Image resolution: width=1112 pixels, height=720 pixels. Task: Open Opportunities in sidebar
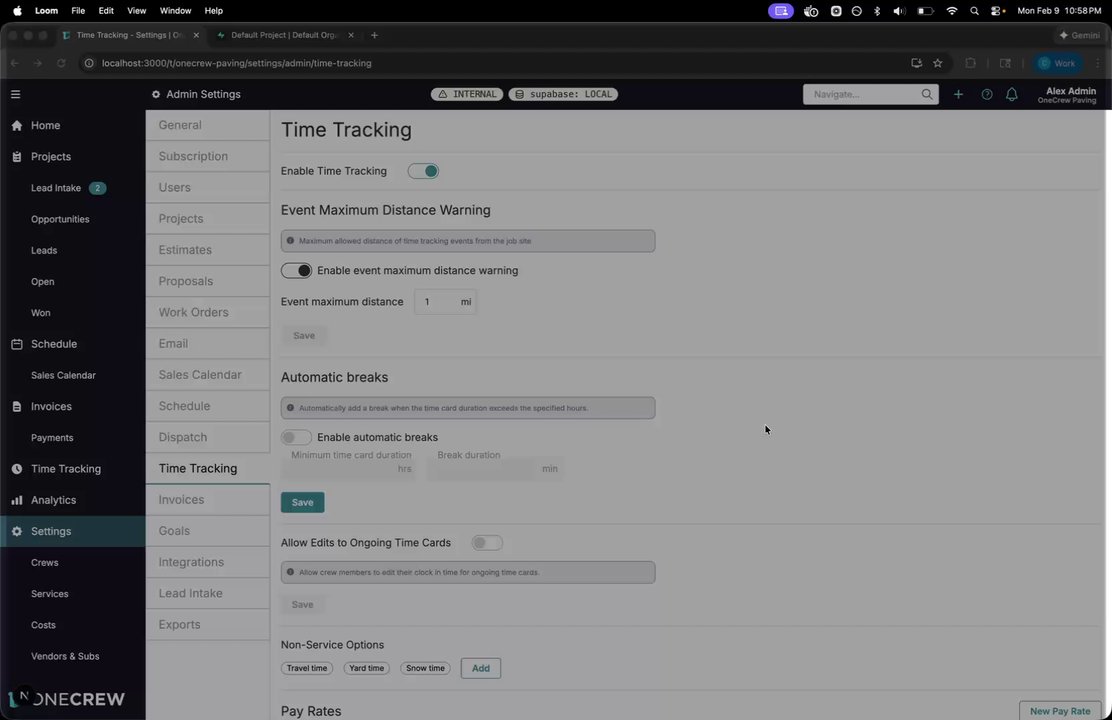pyautogui.click(x=60, y=219)
